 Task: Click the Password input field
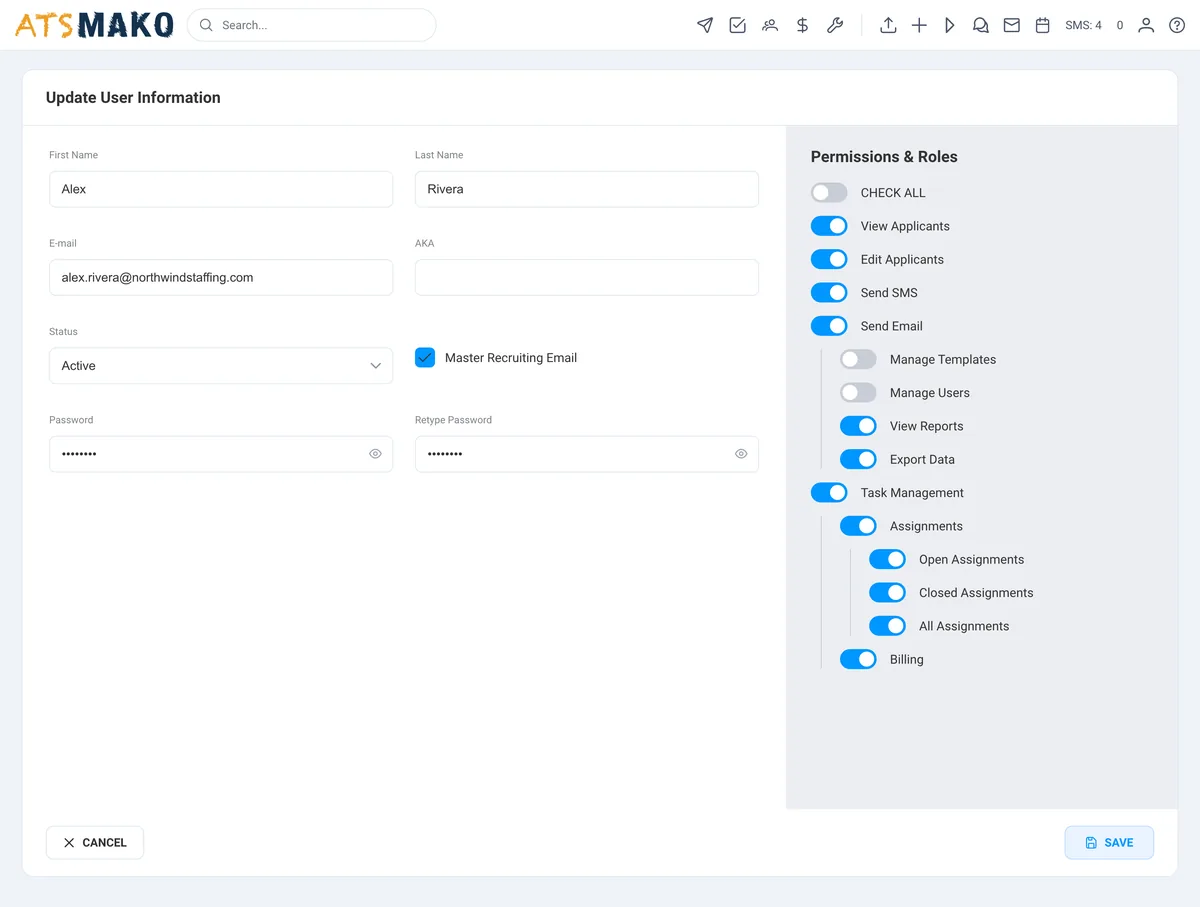coord(221,454)
